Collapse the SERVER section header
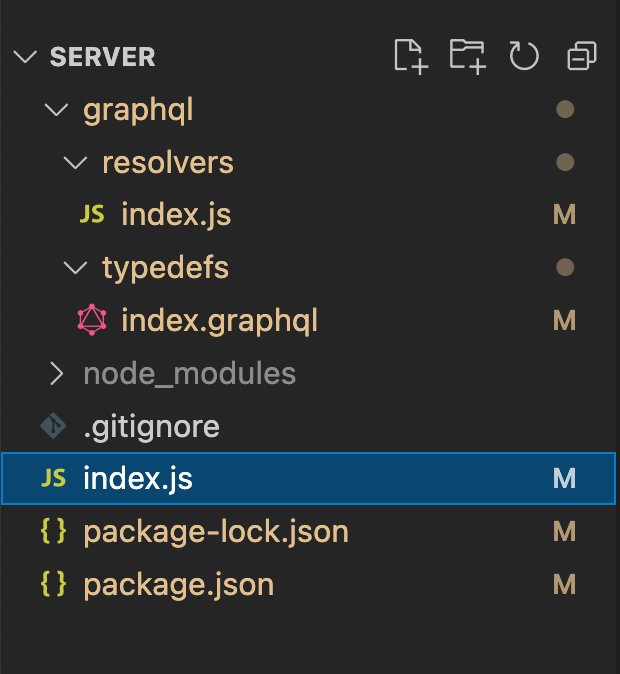This screenshot has width=620, height=674. pyautogui.click(x=25, y=57)
